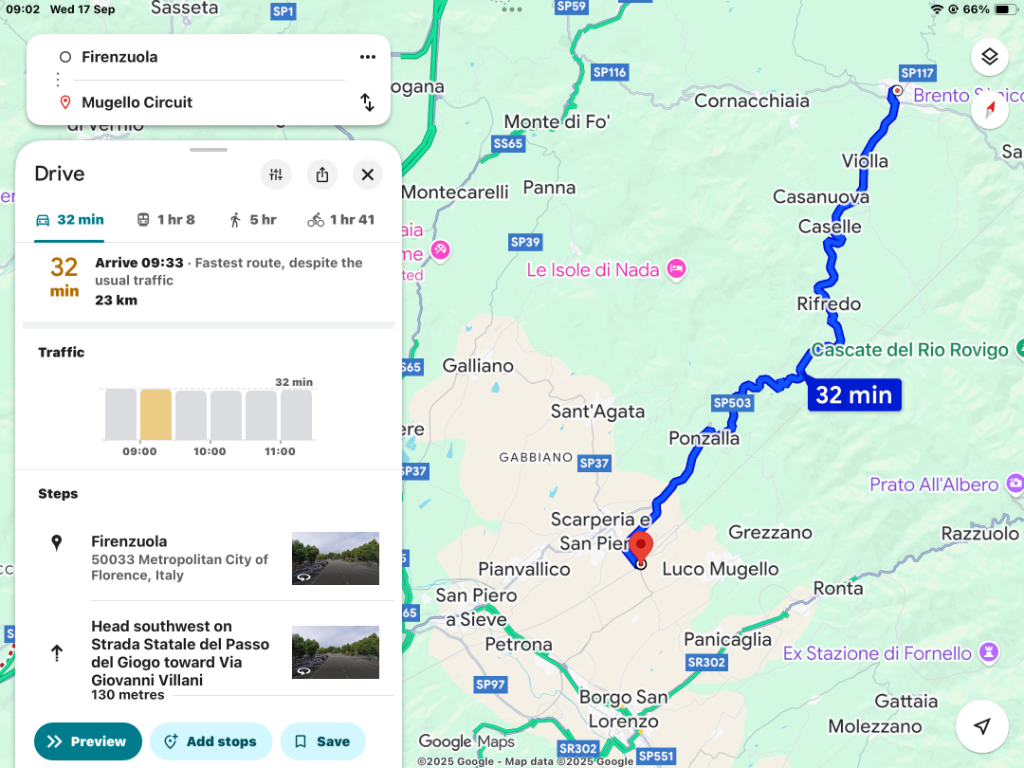Tap the SP117 road shield
The height and width of the screenshot is (768, 1024).
coord(917,73)
